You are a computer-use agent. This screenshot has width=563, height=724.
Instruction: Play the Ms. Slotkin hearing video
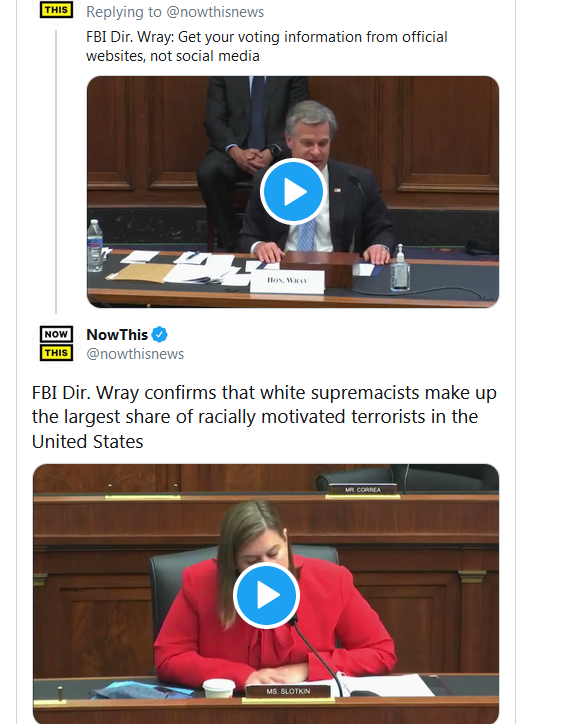point(266,595)
